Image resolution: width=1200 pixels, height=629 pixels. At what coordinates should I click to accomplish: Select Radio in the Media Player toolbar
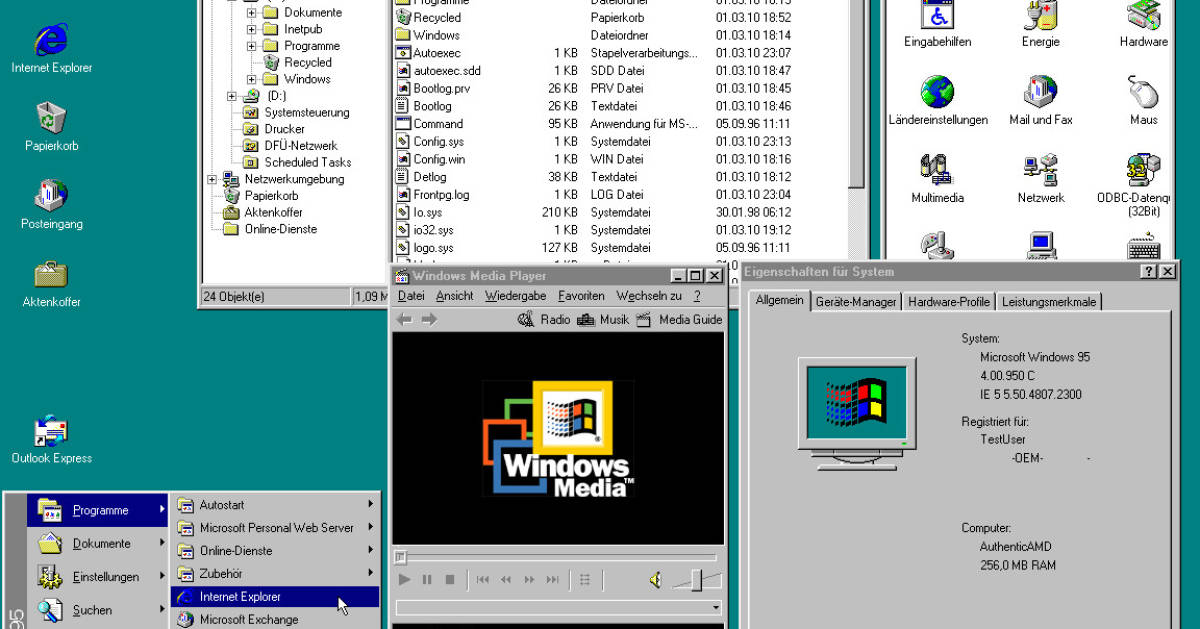(x=555, y=319)
